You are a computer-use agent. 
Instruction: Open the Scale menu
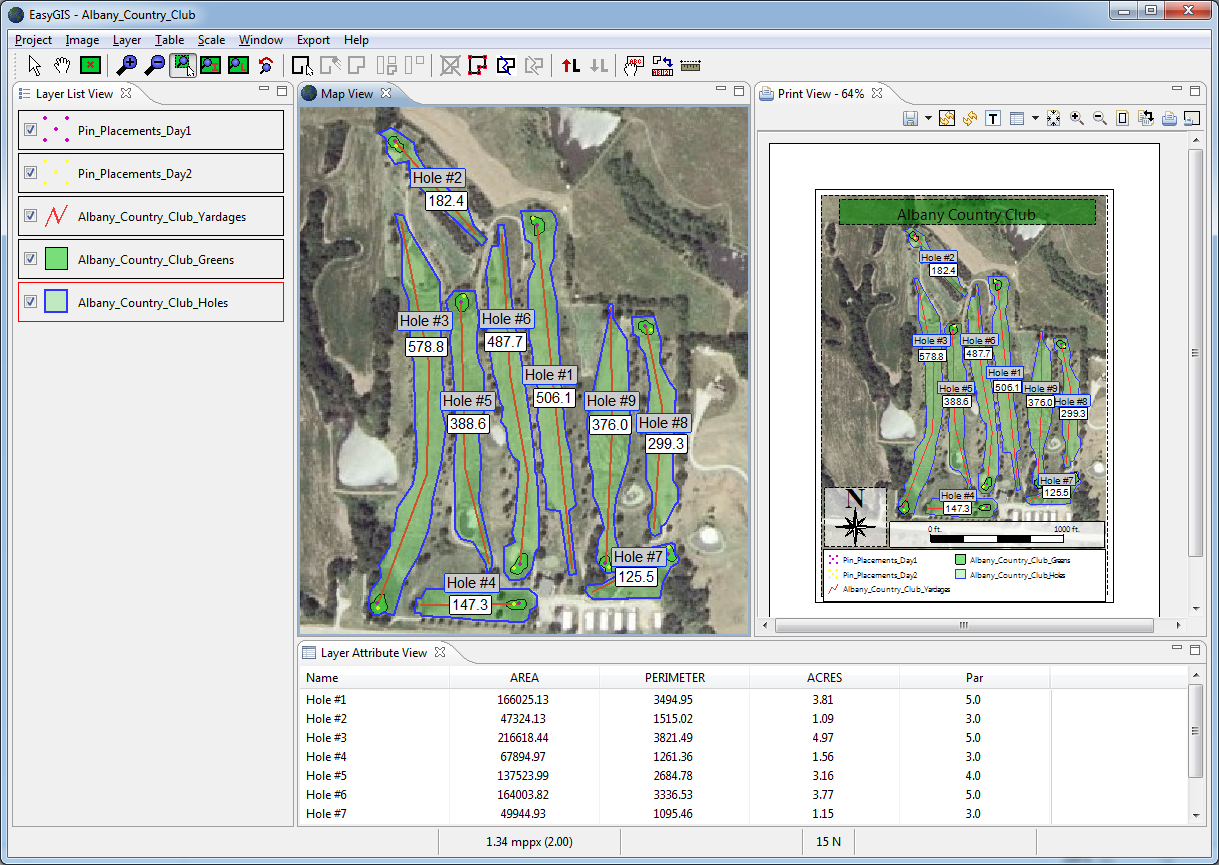pyautogui.click(x=211, y=40)
